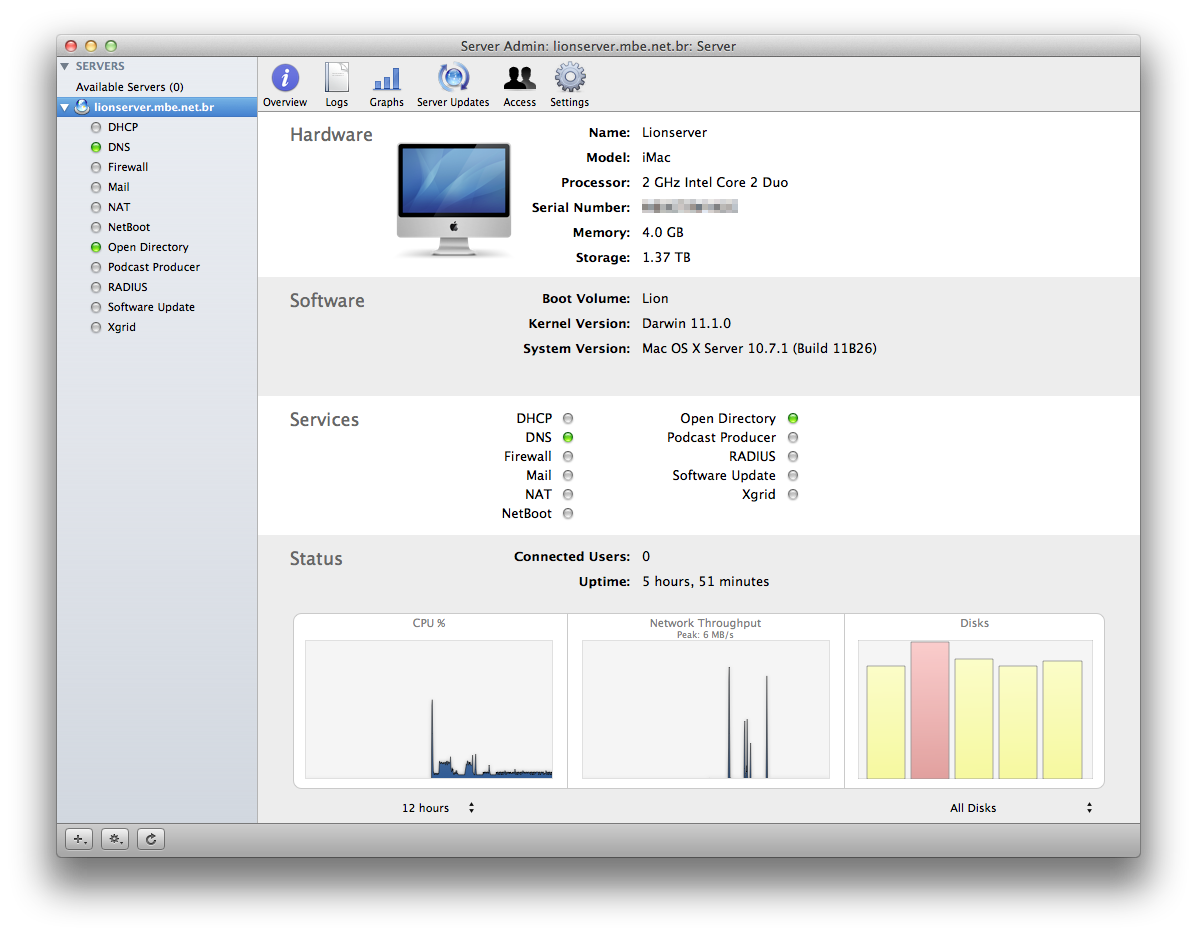Toggle the DNS service status indicator
Screen dimensions: 1197x936
[x=567, y=437]
